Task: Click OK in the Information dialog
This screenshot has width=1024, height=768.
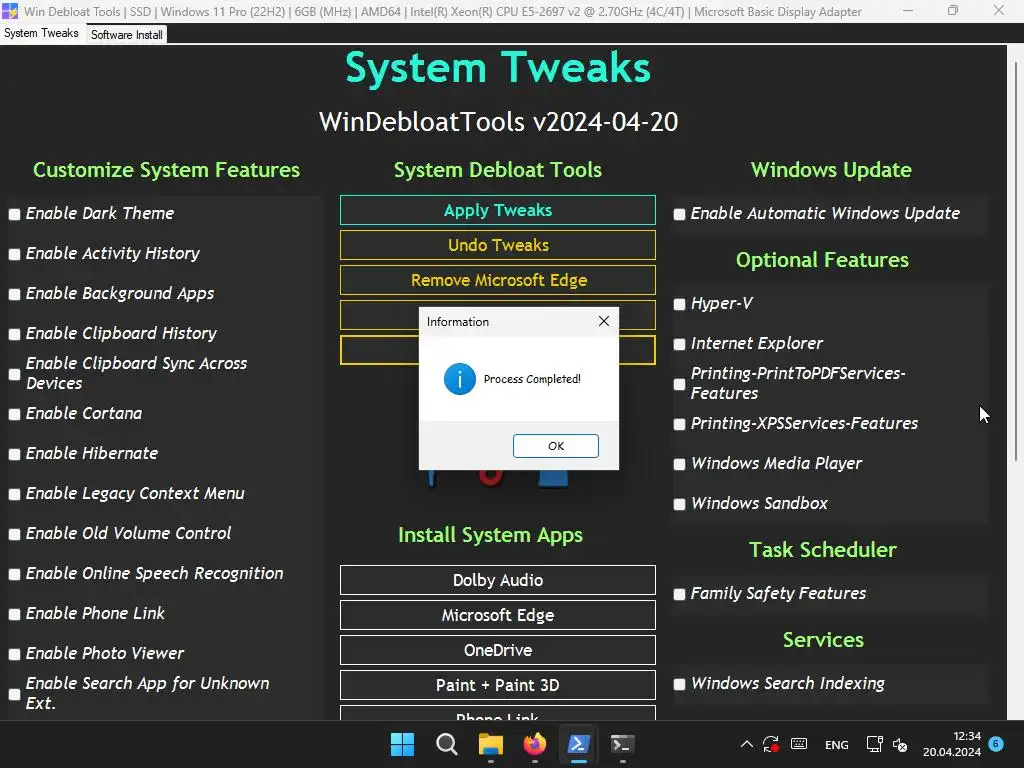Action: point(556,446)
